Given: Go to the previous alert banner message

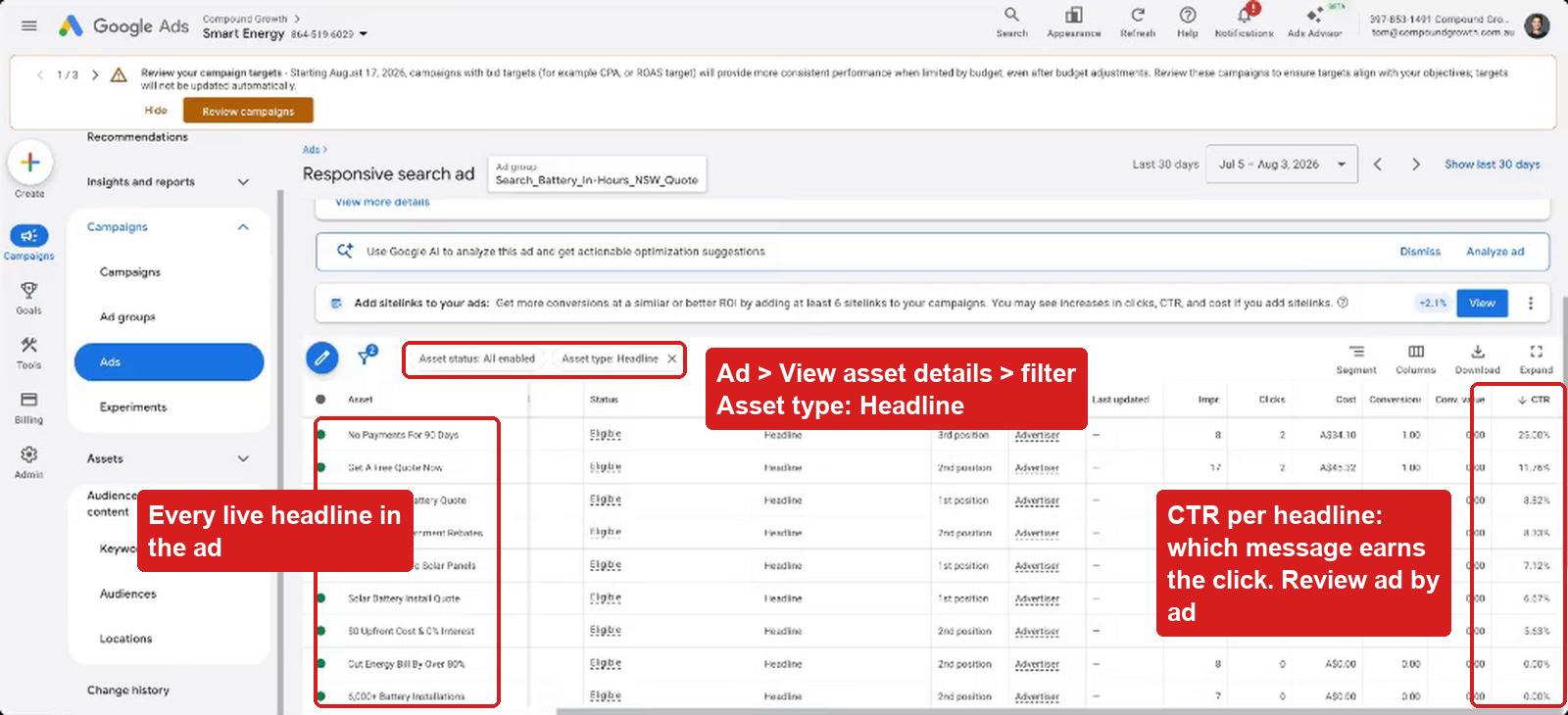Looking at the screenshot, I should 40,74.
